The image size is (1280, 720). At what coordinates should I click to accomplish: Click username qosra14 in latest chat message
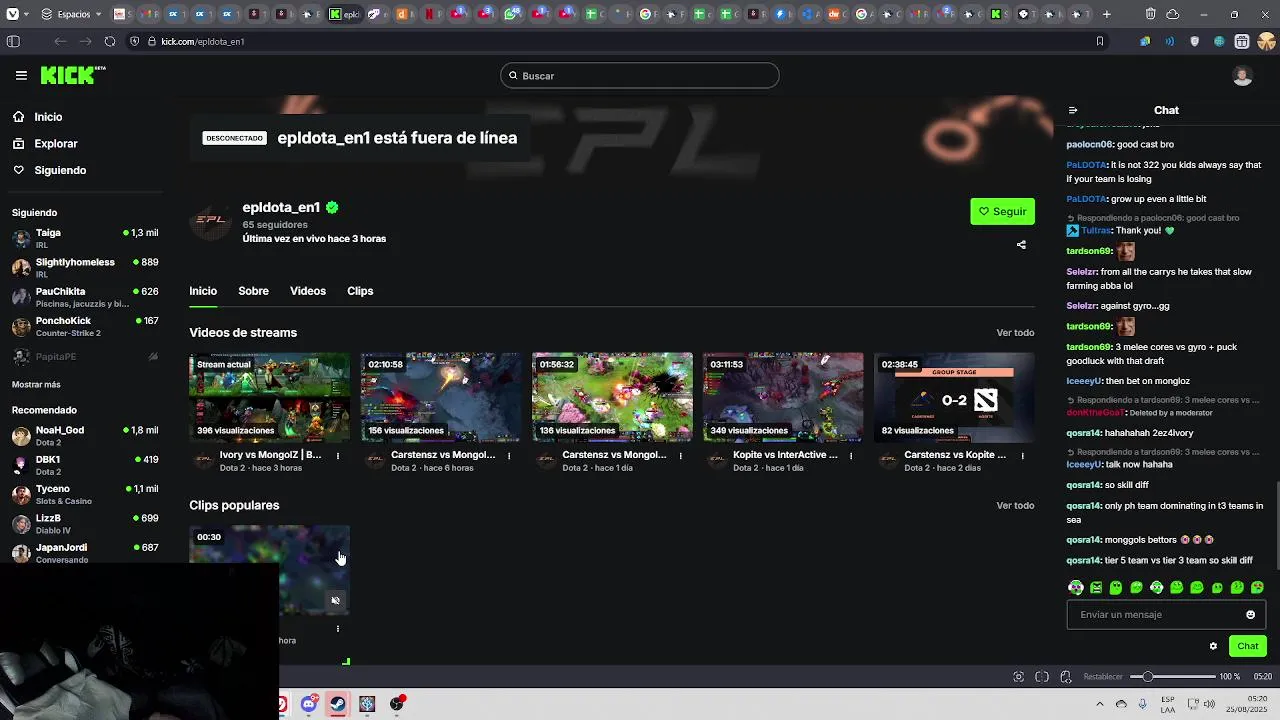coord(1083,560)
